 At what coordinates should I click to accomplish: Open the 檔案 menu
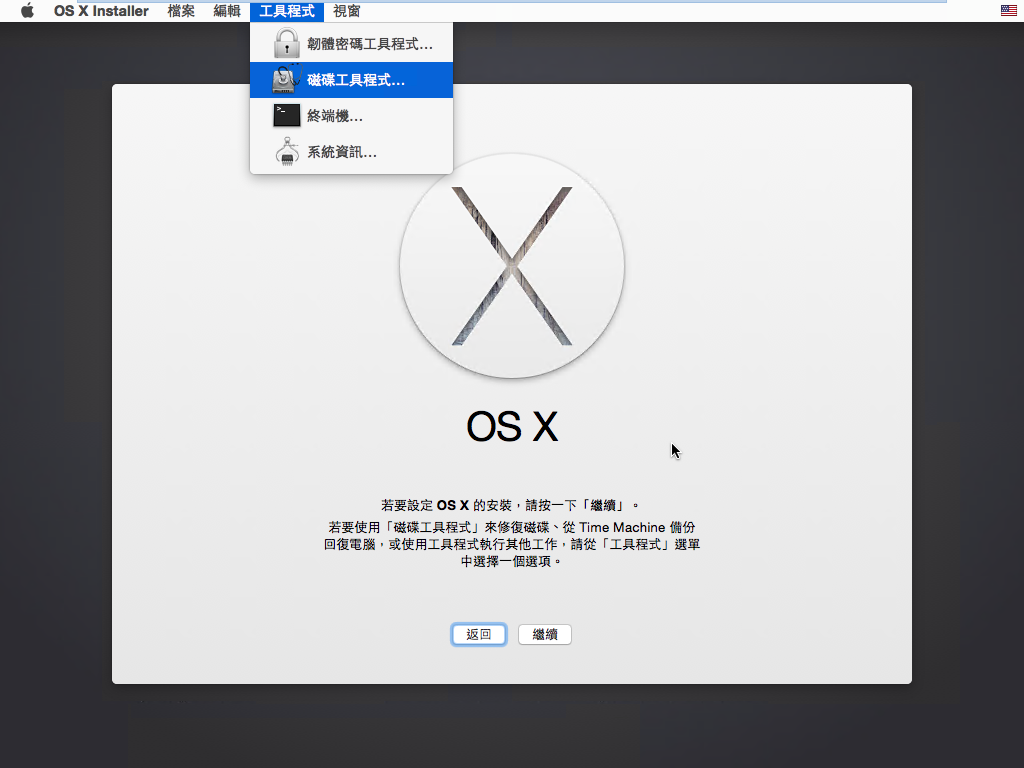(181, 10)
